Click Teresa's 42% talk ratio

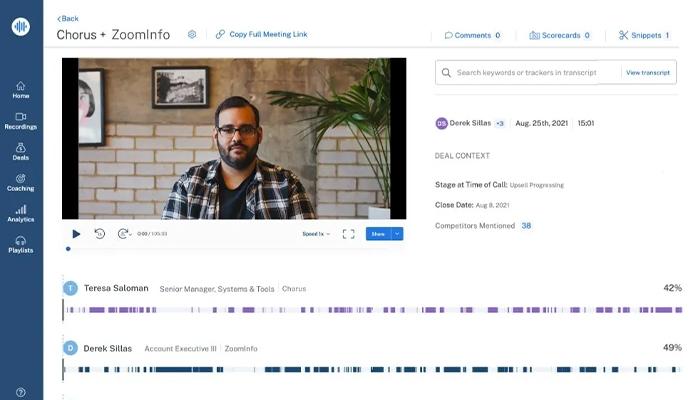tap(672, 288)
